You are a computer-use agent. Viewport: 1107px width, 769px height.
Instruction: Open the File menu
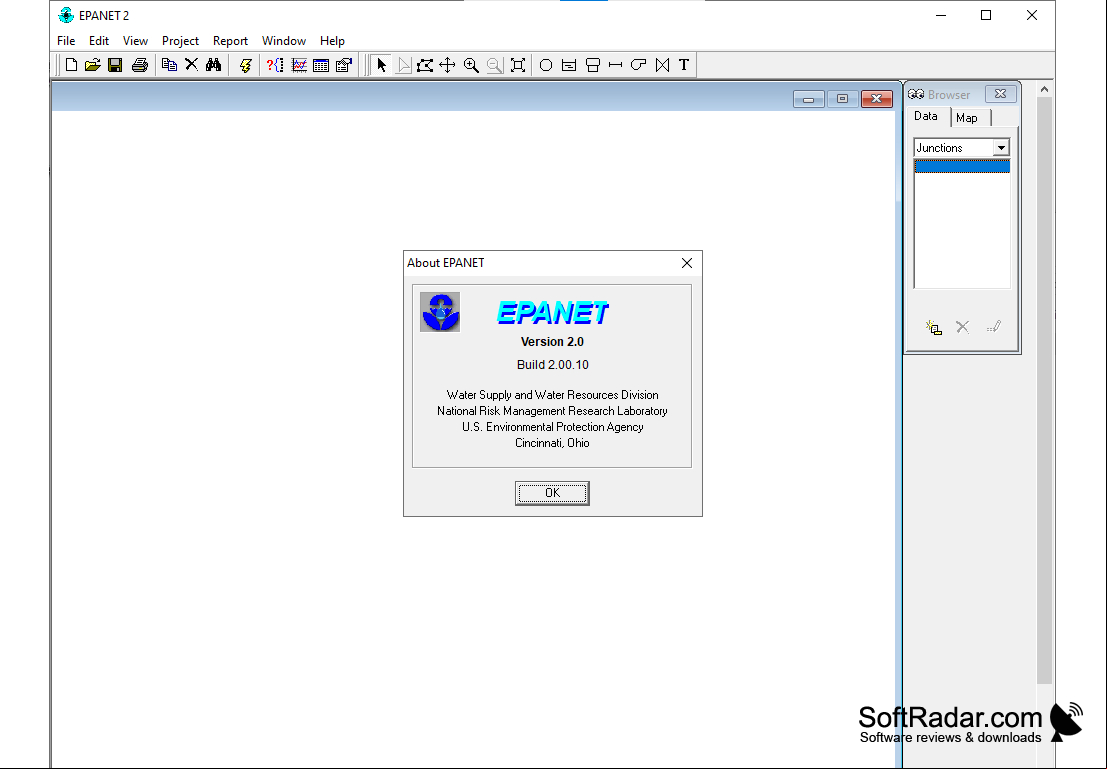[66, 41]
